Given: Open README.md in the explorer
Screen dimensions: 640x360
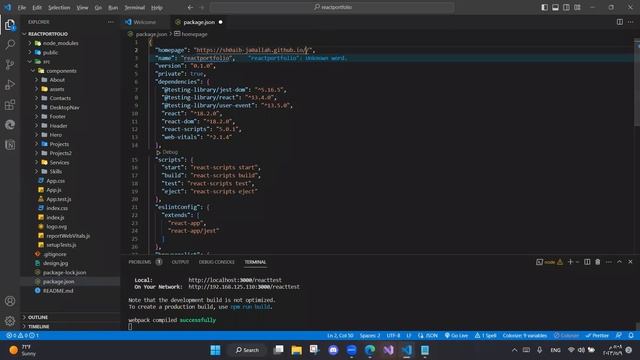Looking at the screenshot, I should tap(58, 291).
